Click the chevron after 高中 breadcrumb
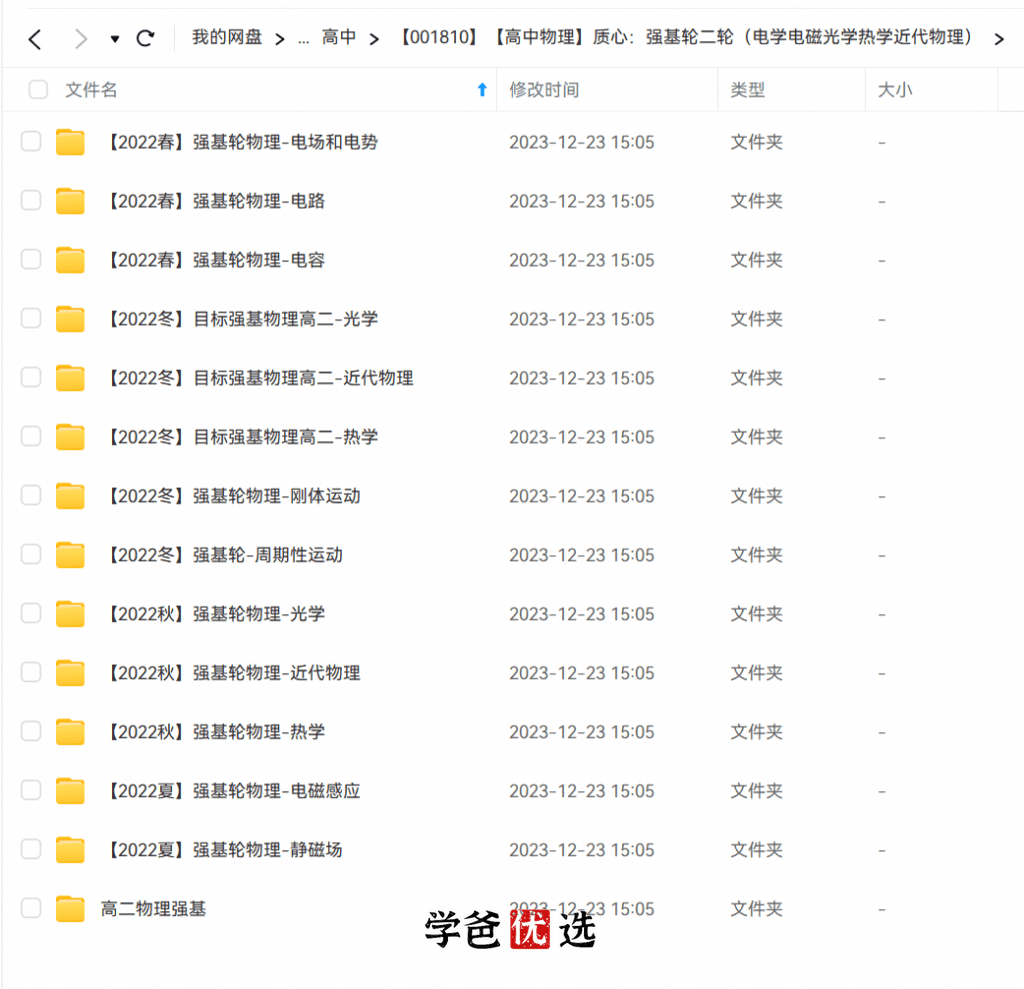This screenshot has height=989, width=1024. 374,39
